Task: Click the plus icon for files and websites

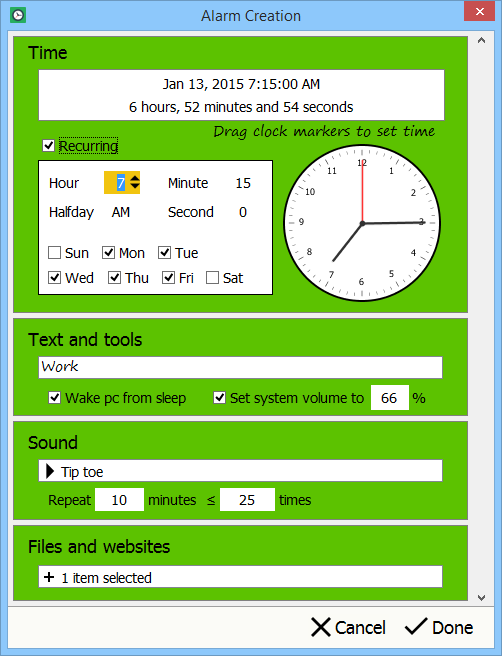Action: pos(49,577)
